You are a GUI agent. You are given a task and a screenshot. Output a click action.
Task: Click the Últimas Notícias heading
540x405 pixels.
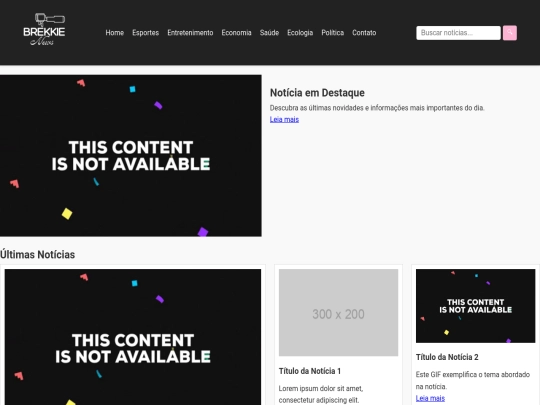[38, 255]
